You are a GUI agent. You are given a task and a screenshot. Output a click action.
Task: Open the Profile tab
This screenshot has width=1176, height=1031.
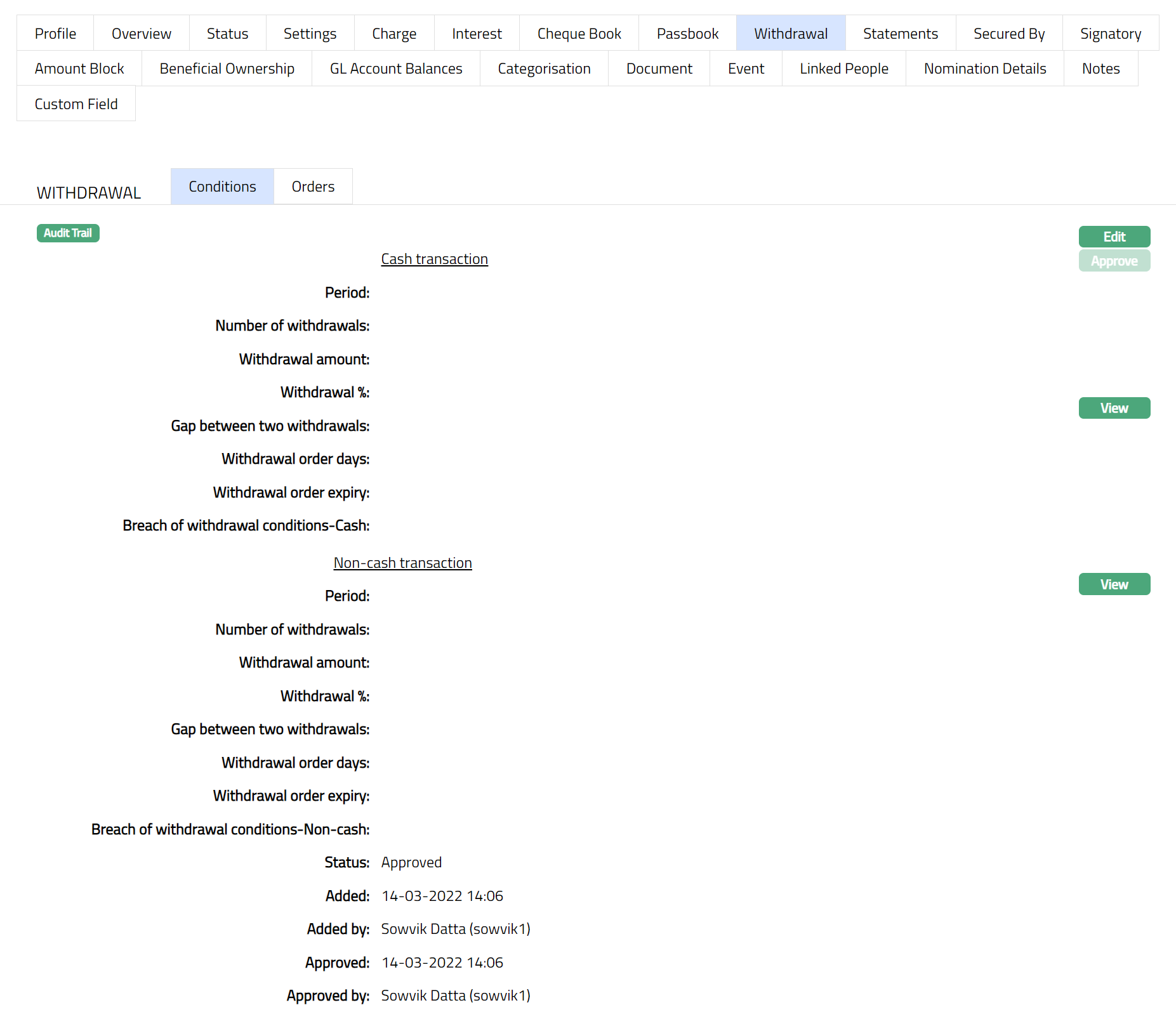55,34
